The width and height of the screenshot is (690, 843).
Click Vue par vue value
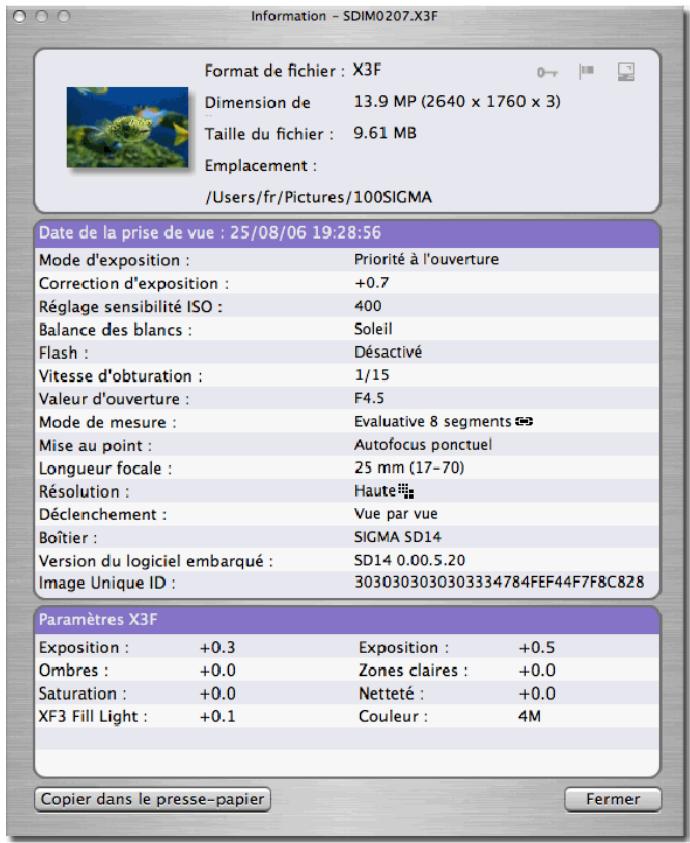coord(395,514)
